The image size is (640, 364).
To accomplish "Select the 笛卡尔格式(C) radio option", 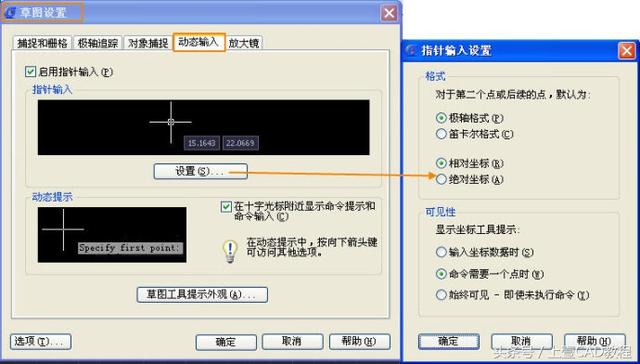I will 474,134.
